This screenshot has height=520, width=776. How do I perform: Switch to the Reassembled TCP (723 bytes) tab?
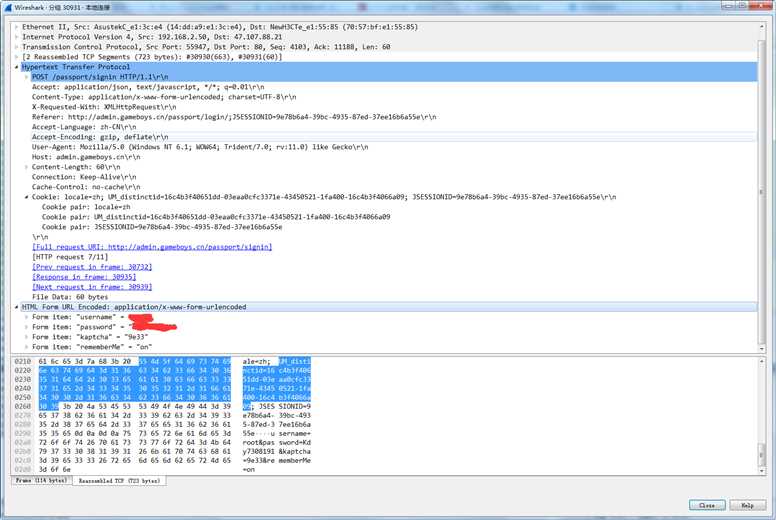pos(119,480)
